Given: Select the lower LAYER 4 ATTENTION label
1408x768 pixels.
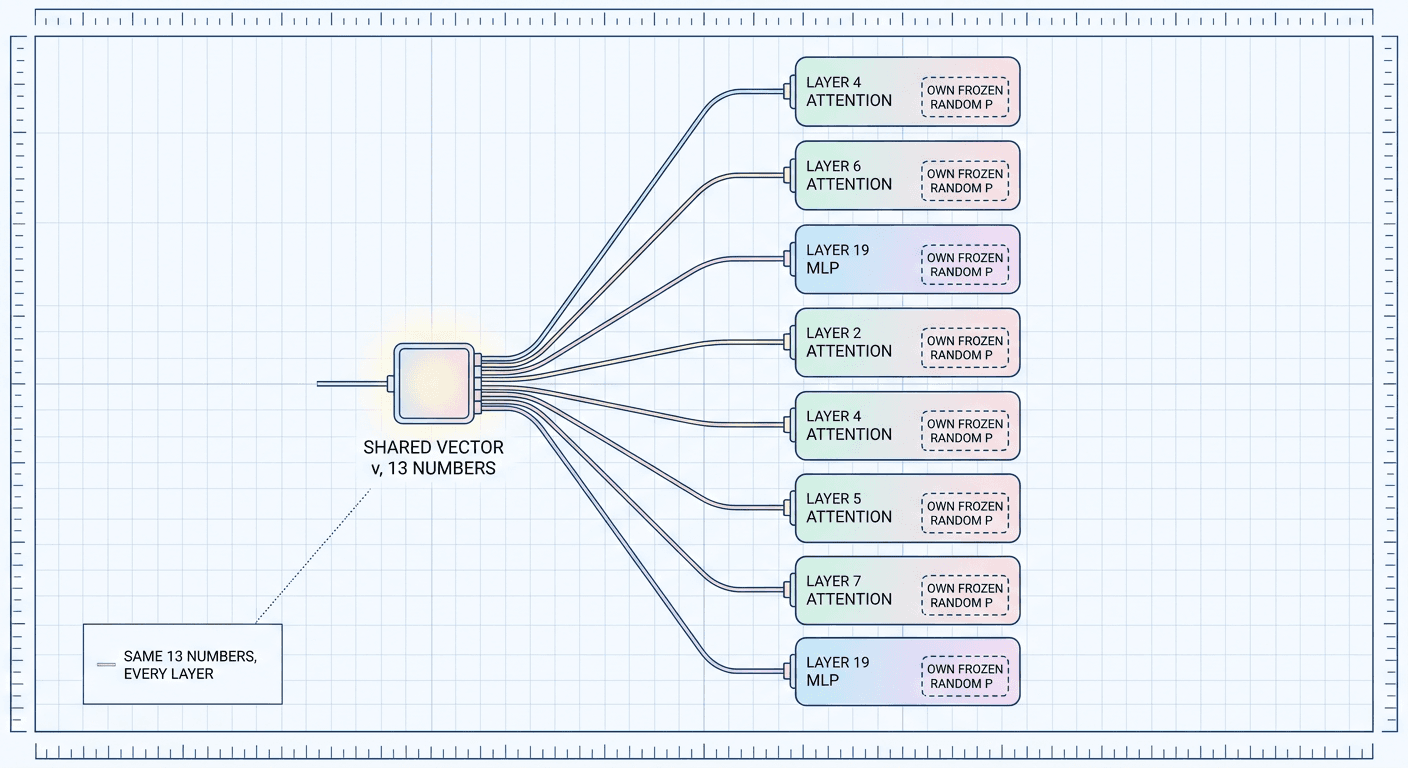Looking at the screenshot, I should 849,425.
